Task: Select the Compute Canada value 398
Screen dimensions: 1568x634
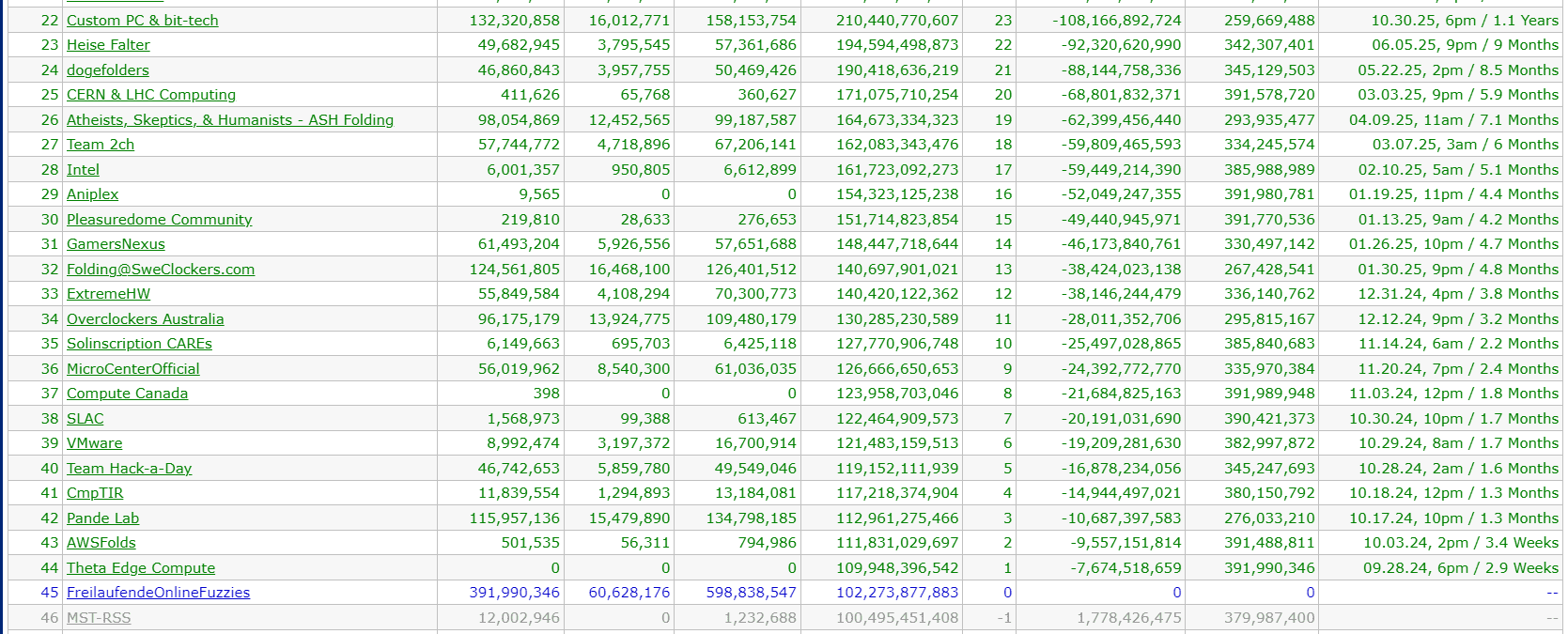Action: coord(547,394)
